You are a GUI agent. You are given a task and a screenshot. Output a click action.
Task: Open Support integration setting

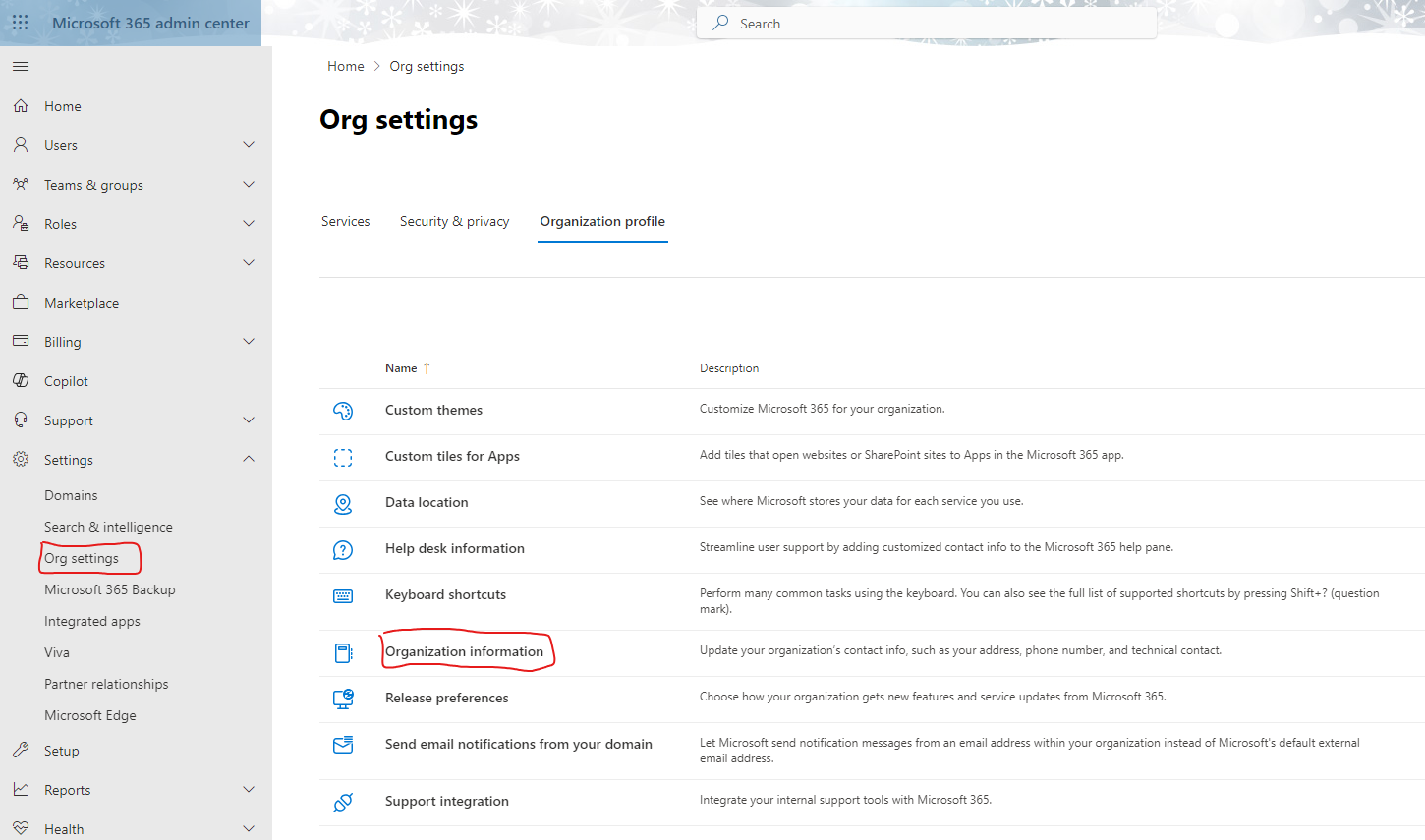[x=447, y=801]
